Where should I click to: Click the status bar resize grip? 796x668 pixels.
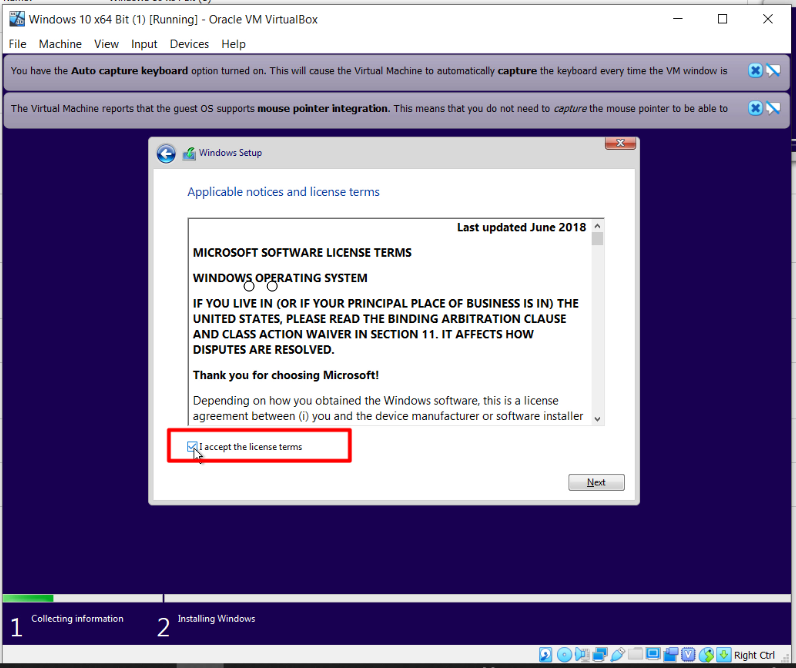click(x=785, y=657)
